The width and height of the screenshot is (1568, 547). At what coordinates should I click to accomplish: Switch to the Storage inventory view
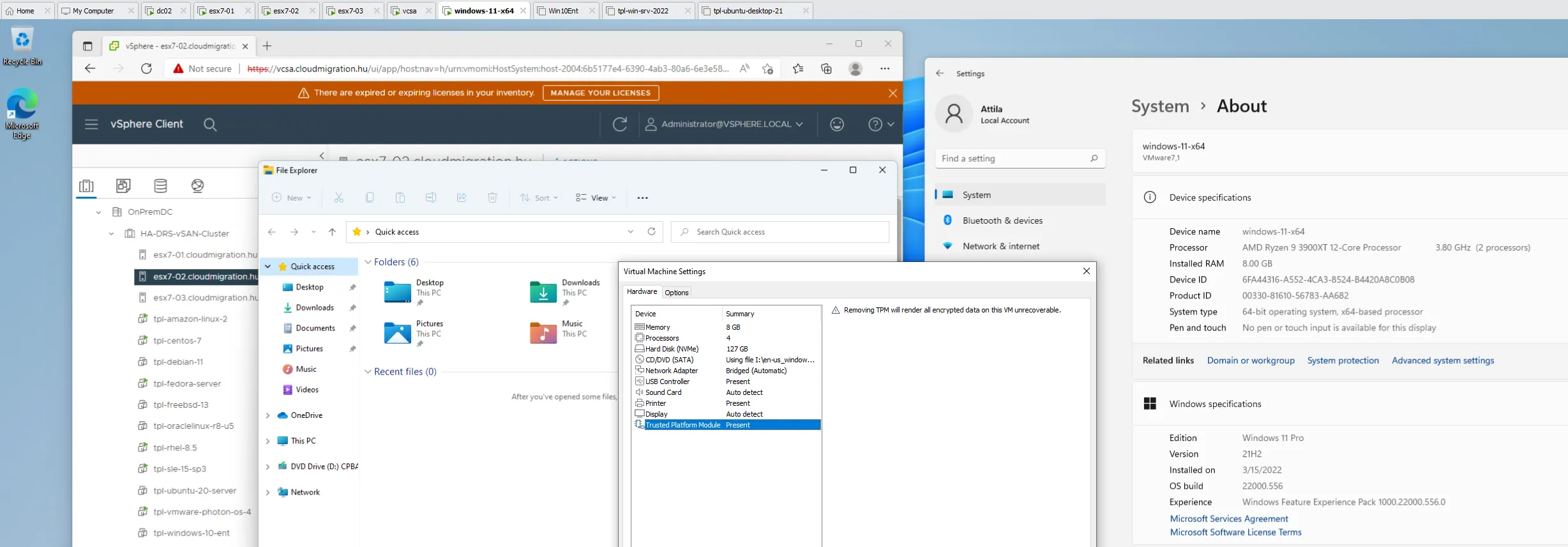[x=161, y=186]
